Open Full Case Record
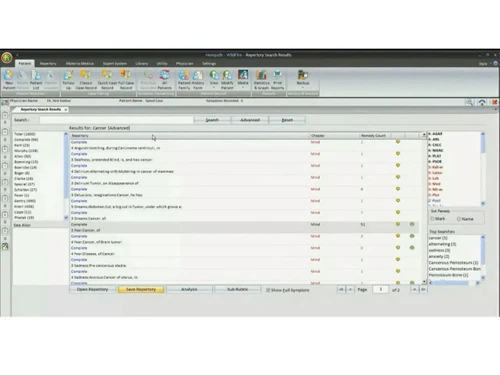Viewport: 500px width, 375px height. coord(126,80)
